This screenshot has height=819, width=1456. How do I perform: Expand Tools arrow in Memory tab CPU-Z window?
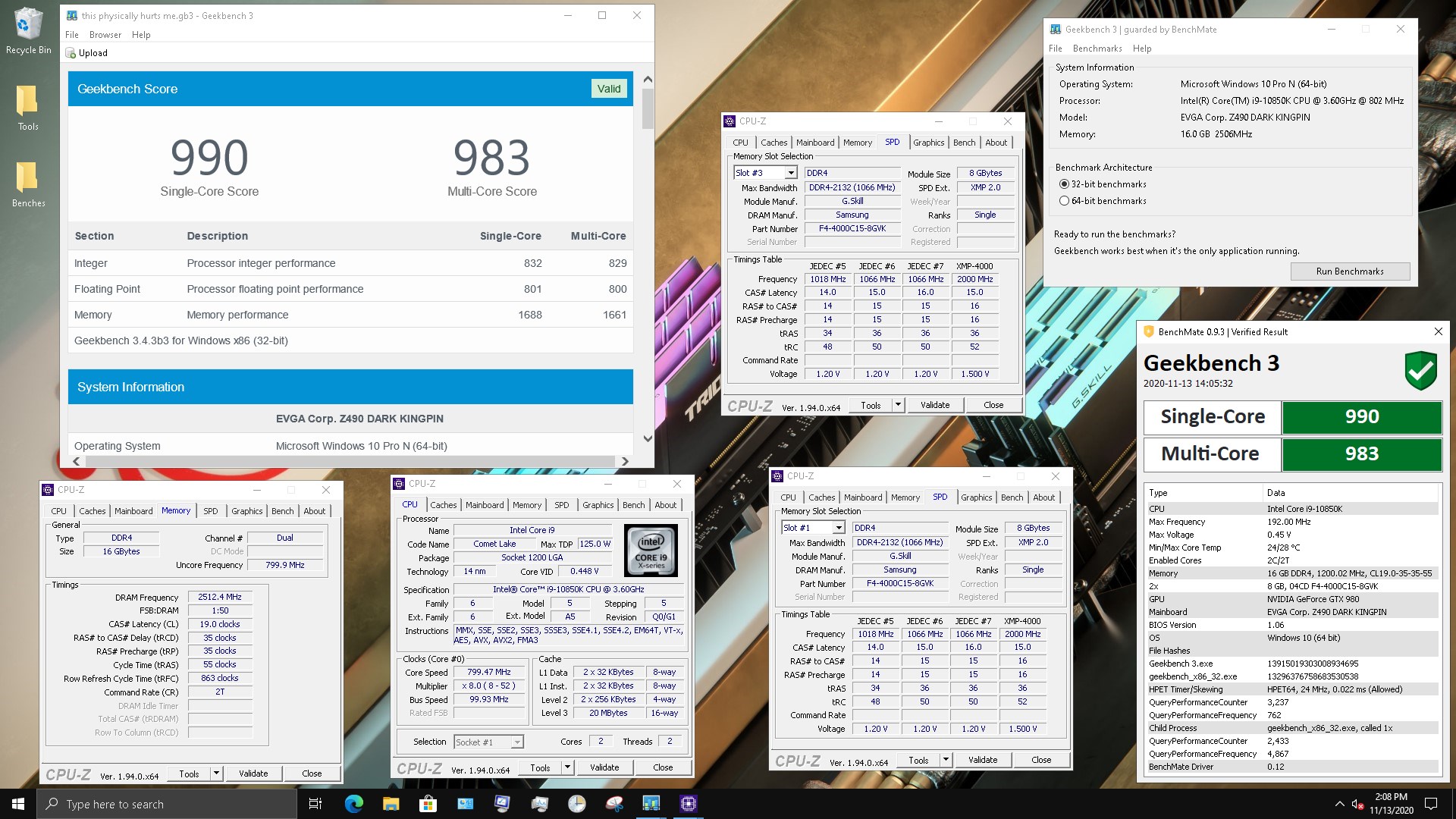click(216, 773)
